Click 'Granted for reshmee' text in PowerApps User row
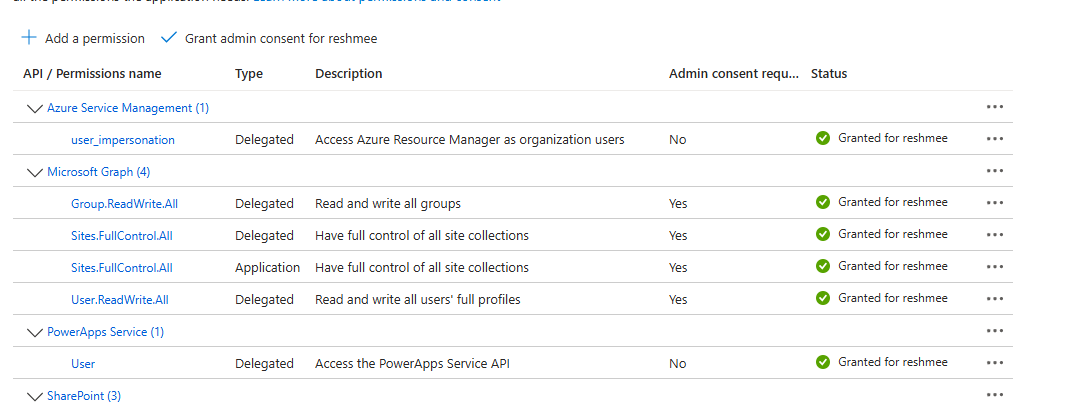Screen dimensions: 1074x403 (x=893, y=362)
